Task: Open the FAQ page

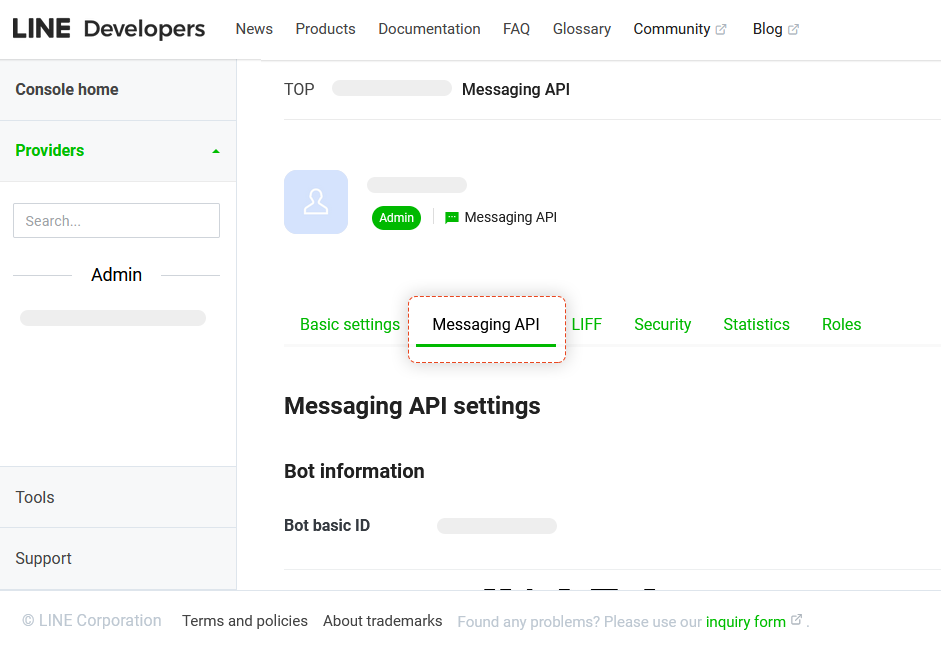Action: [x=516, y=29]
